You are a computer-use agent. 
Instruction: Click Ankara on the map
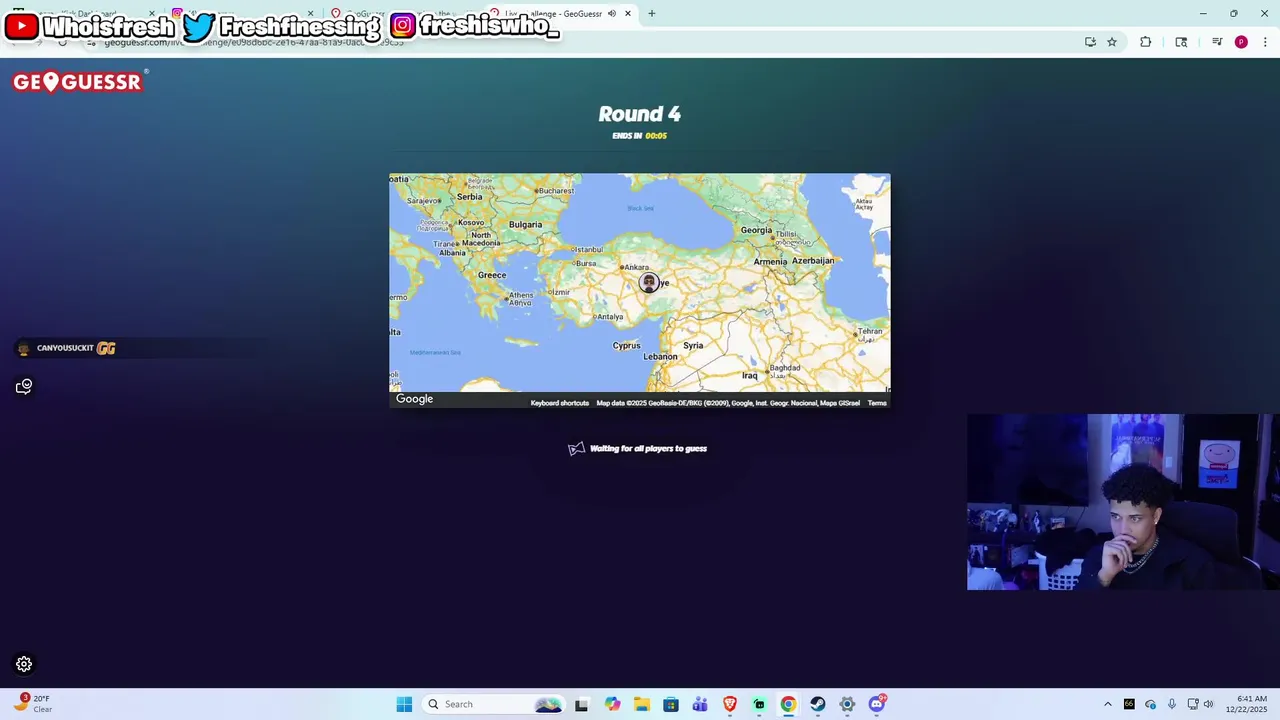(635, 267)
